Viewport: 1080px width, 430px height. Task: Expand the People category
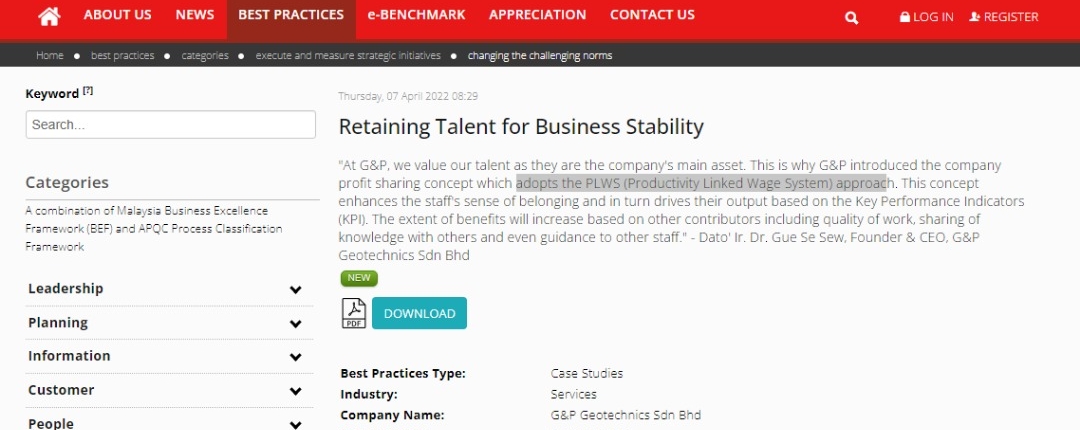295,424
